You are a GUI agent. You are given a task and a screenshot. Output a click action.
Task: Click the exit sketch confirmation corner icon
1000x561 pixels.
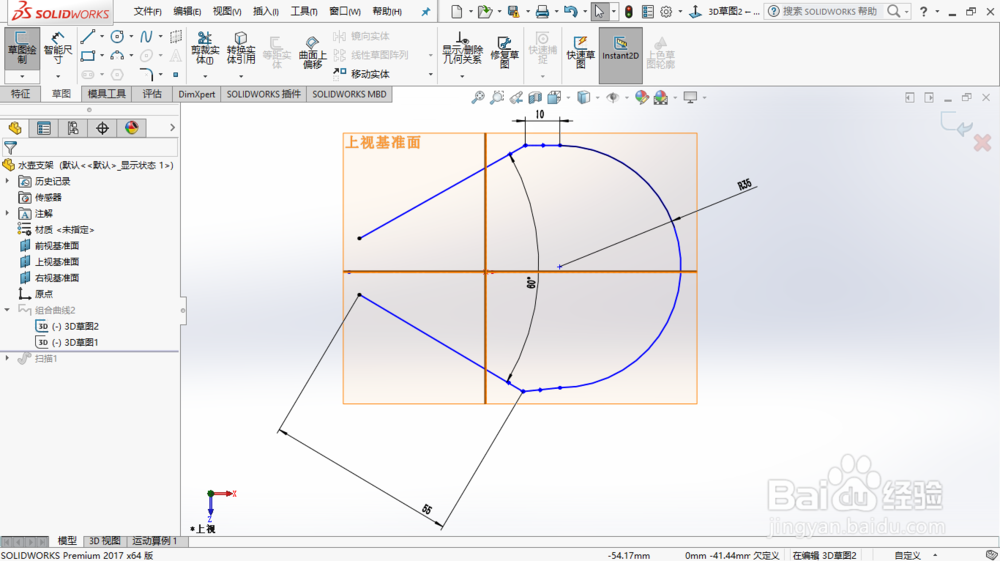point(957,124)
